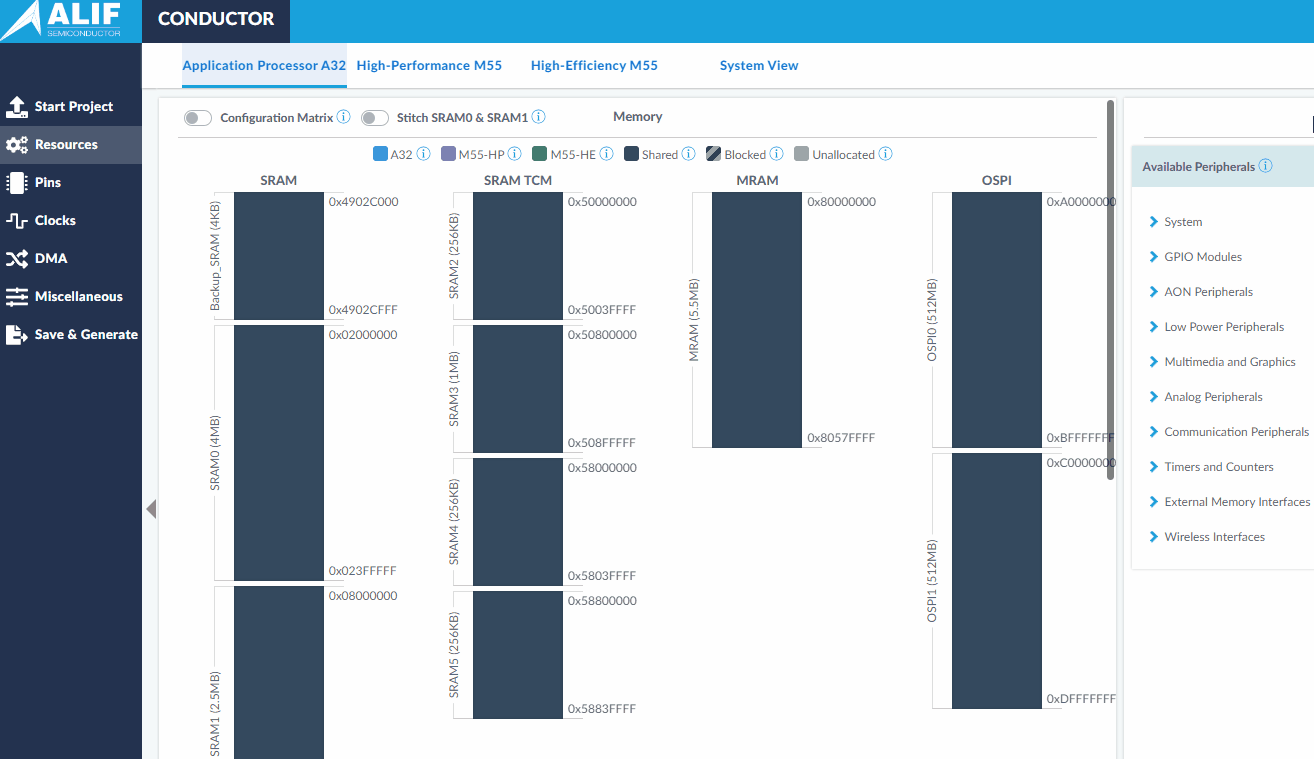Click the DMA shuffle icon

click(x=16, y=259)
